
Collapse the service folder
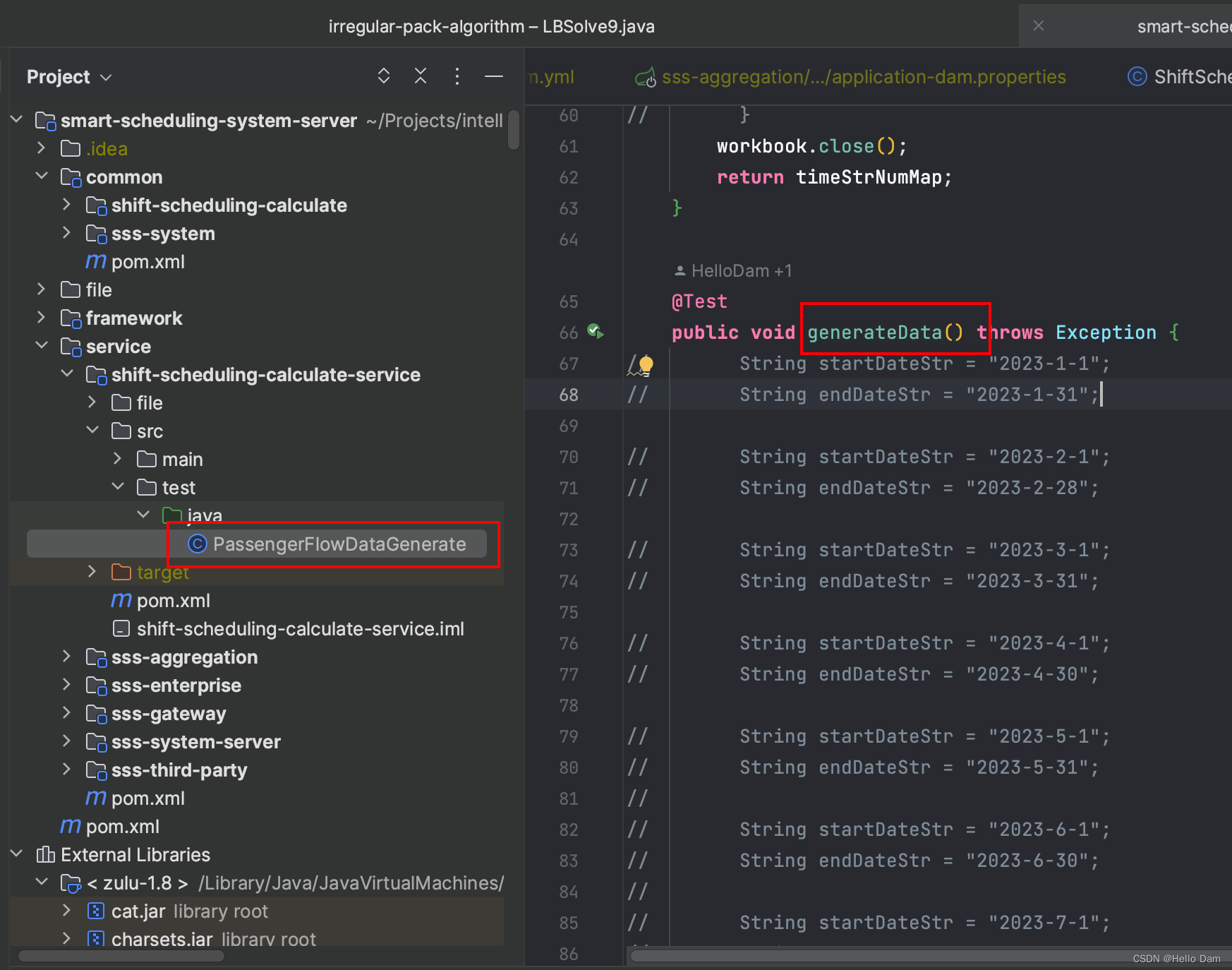click(42, 346)
